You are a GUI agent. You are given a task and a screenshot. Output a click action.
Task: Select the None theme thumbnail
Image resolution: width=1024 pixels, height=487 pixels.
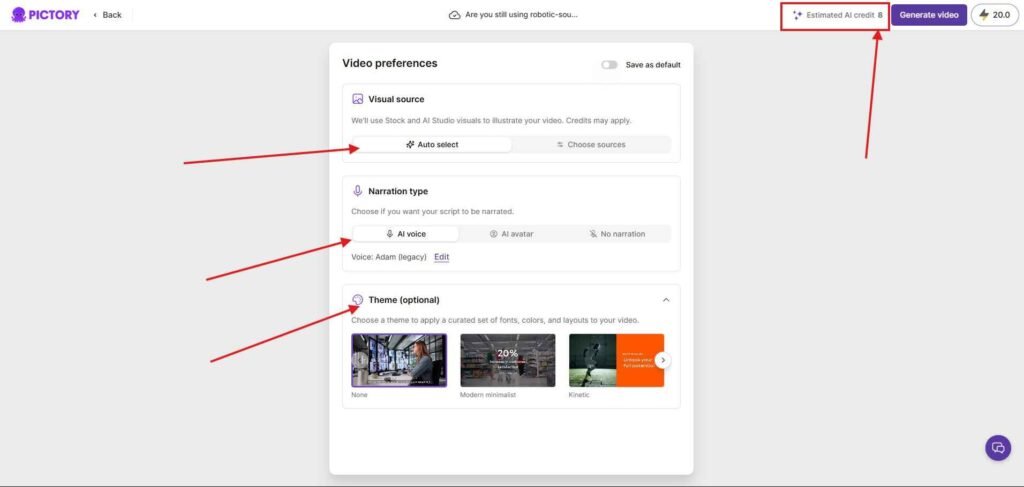point(399,360)
